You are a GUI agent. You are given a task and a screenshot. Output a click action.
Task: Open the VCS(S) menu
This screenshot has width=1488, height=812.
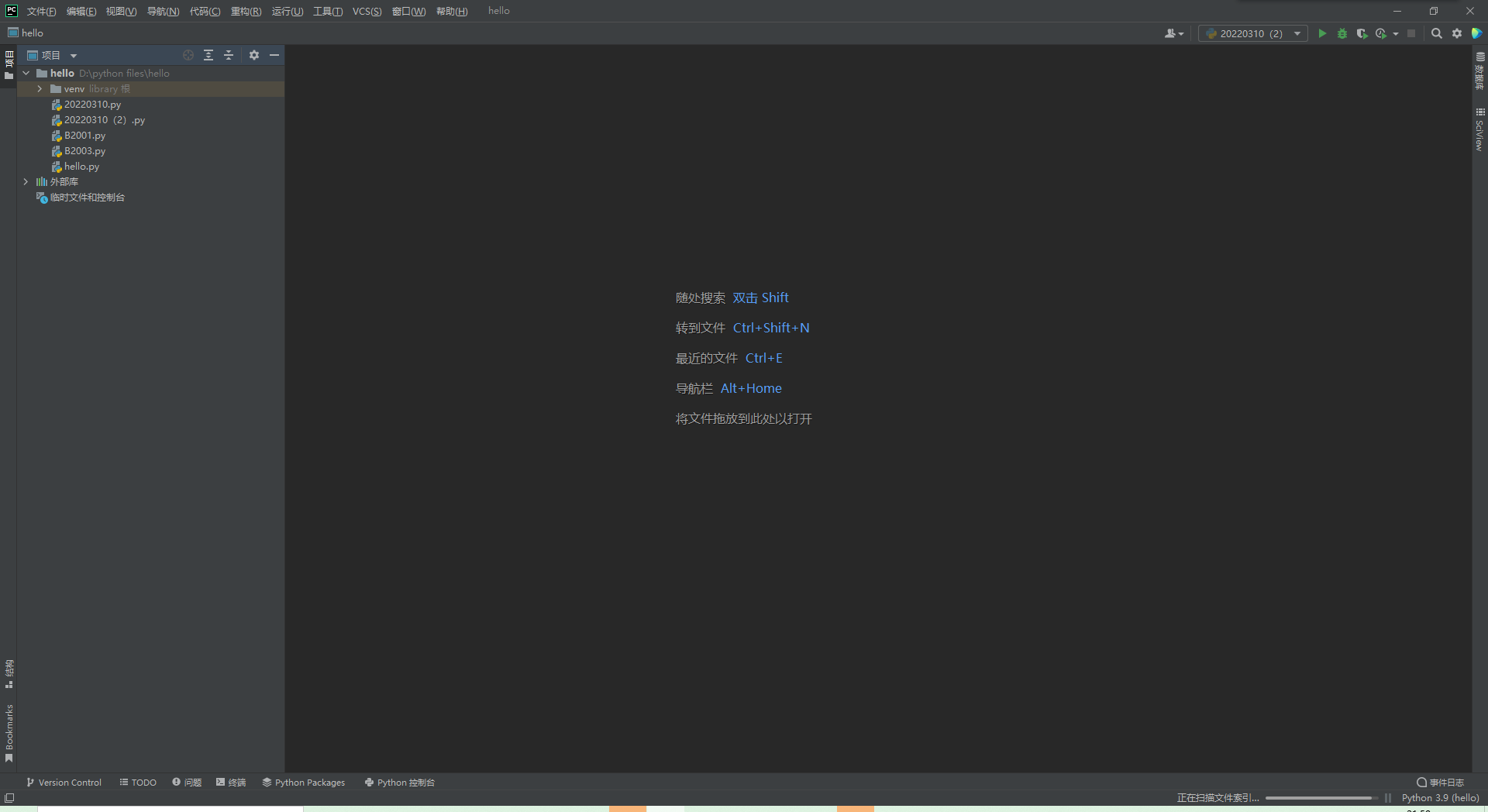pos(367,11)
